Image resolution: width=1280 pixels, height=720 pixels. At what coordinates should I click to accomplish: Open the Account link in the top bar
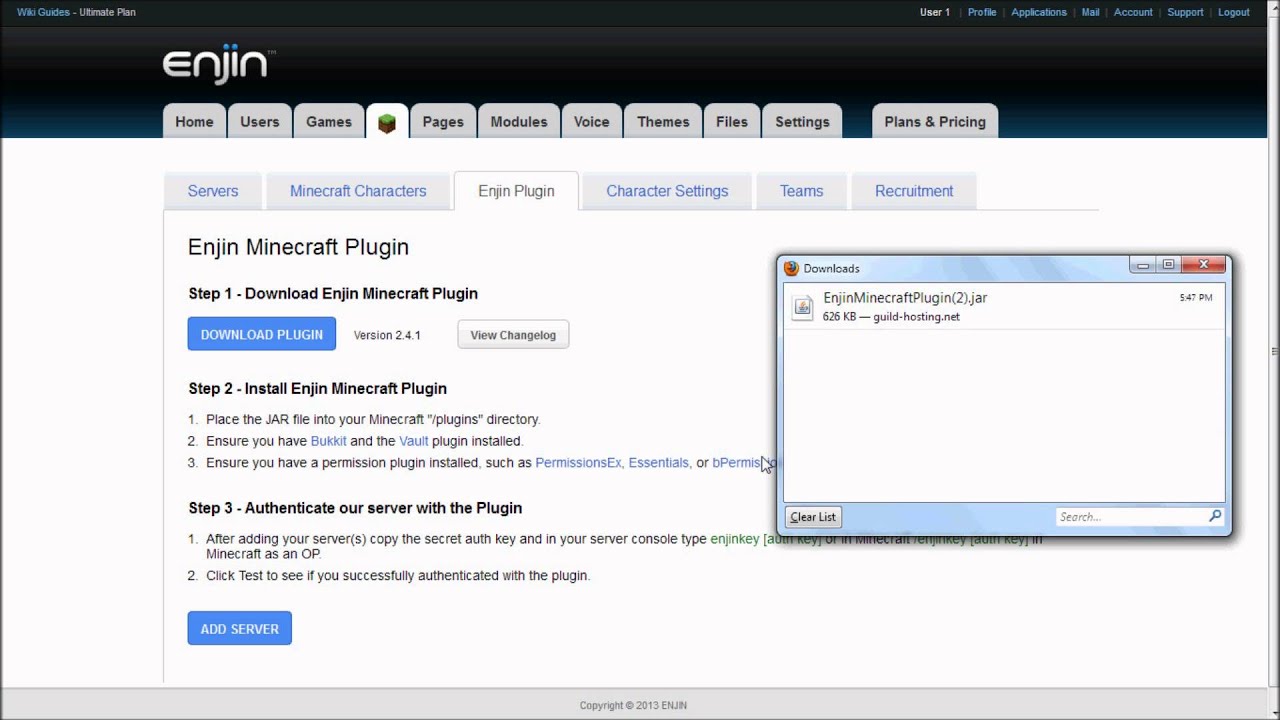1133,12
